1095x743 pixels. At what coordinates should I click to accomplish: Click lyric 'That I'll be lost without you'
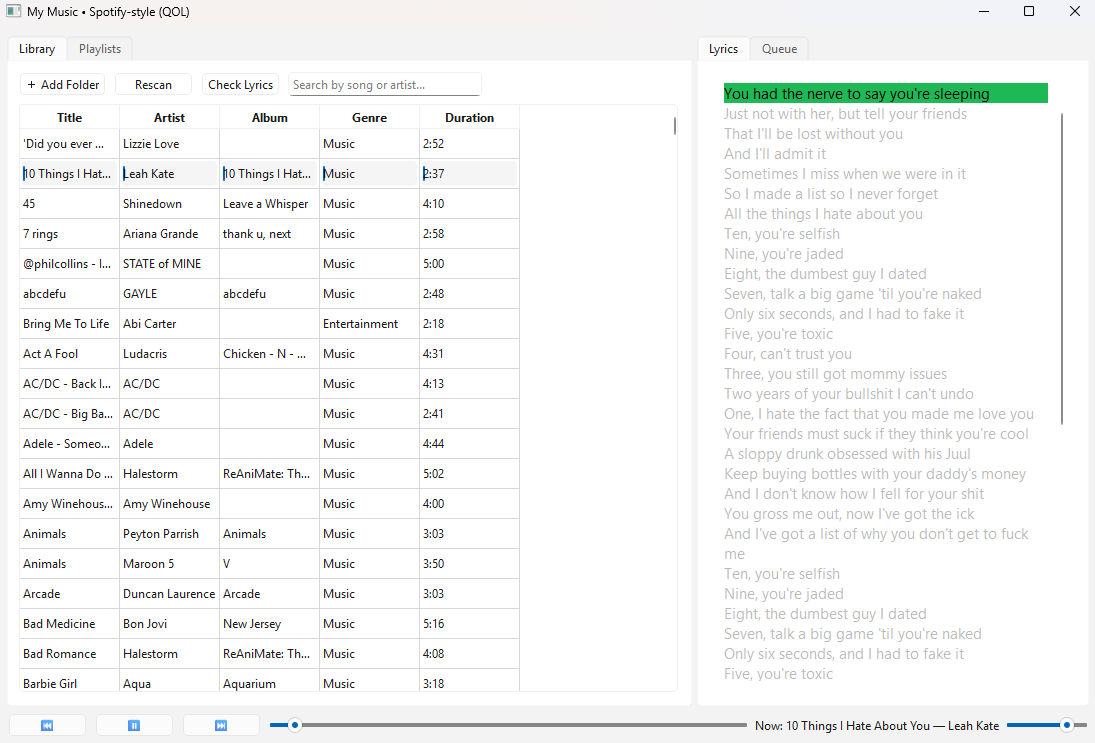point(813,134)
